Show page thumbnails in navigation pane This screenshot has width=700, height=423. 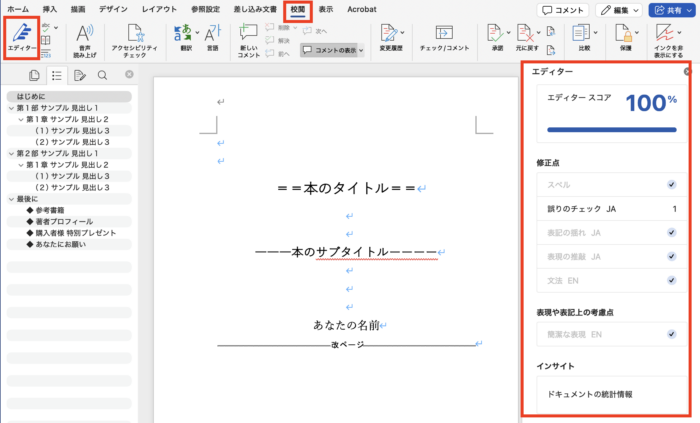34,75
